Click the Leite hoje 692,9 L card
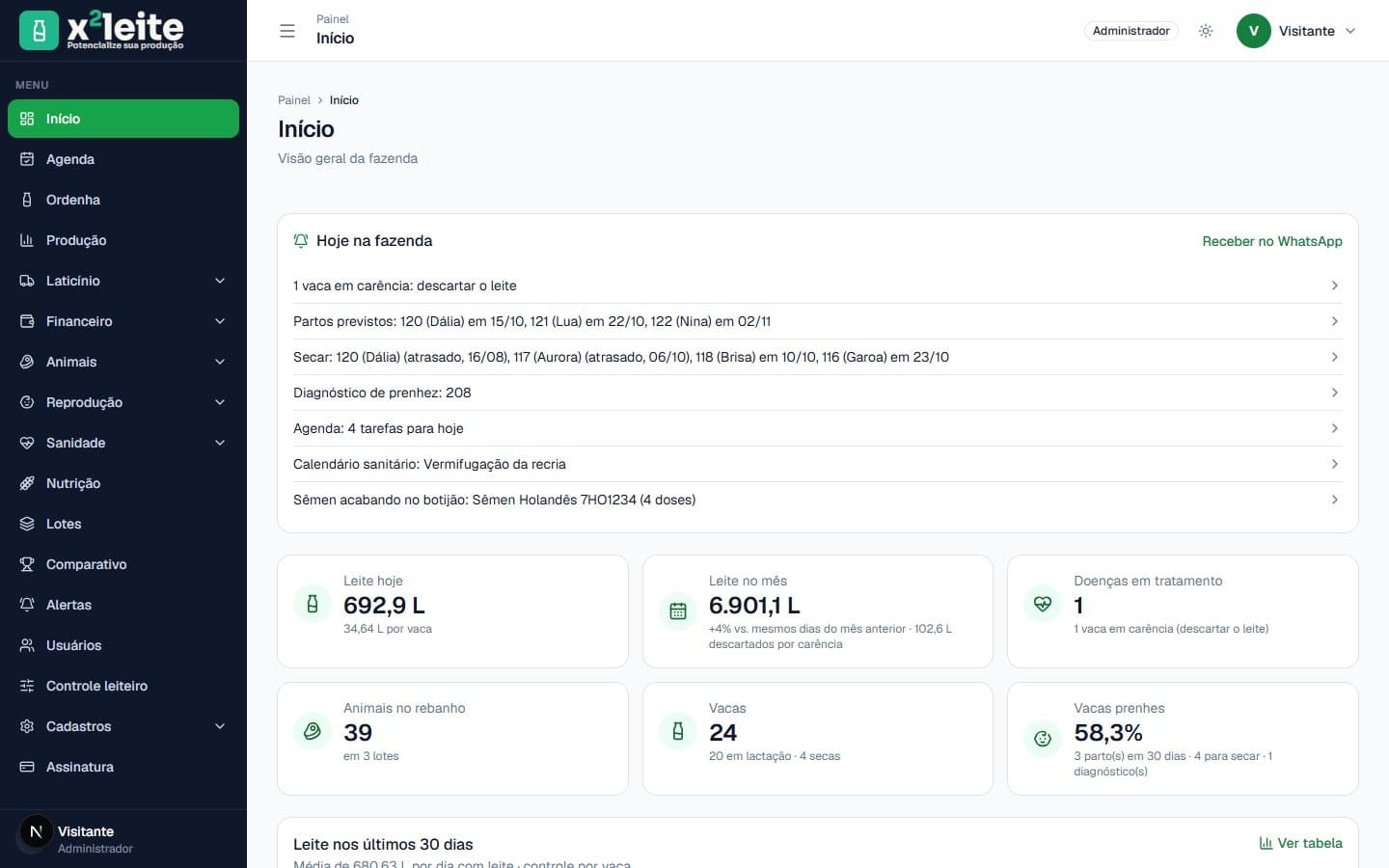Viewport: 1389px width, 868px height. click(x=452, y=611)
